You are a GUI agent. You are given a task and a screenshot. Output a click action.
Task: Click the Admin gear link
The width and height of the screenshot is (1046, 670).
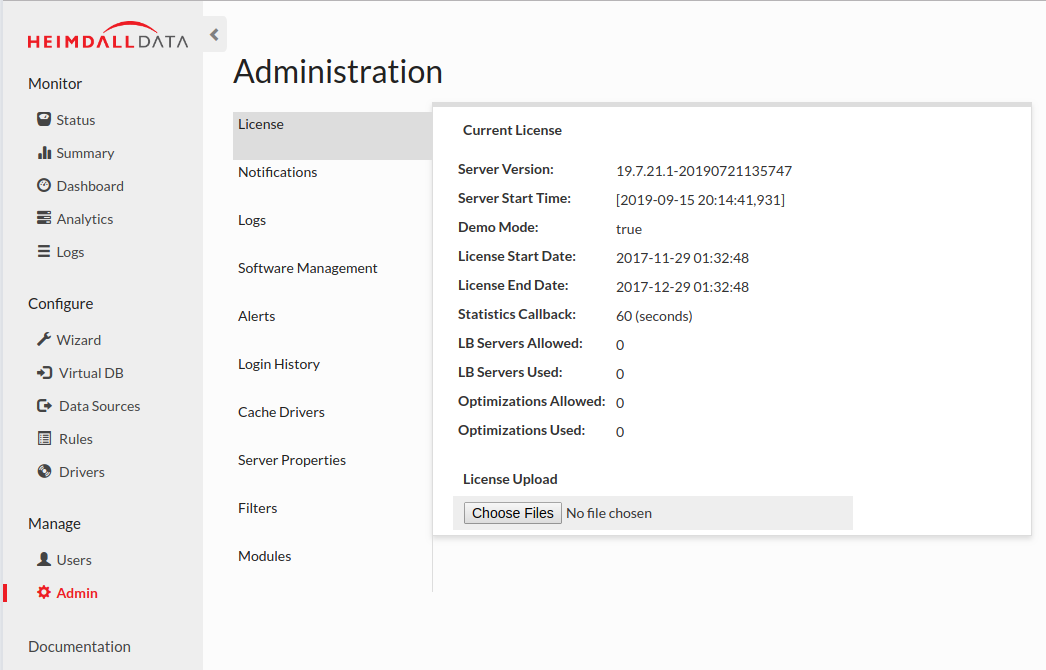tap(67, 593)
